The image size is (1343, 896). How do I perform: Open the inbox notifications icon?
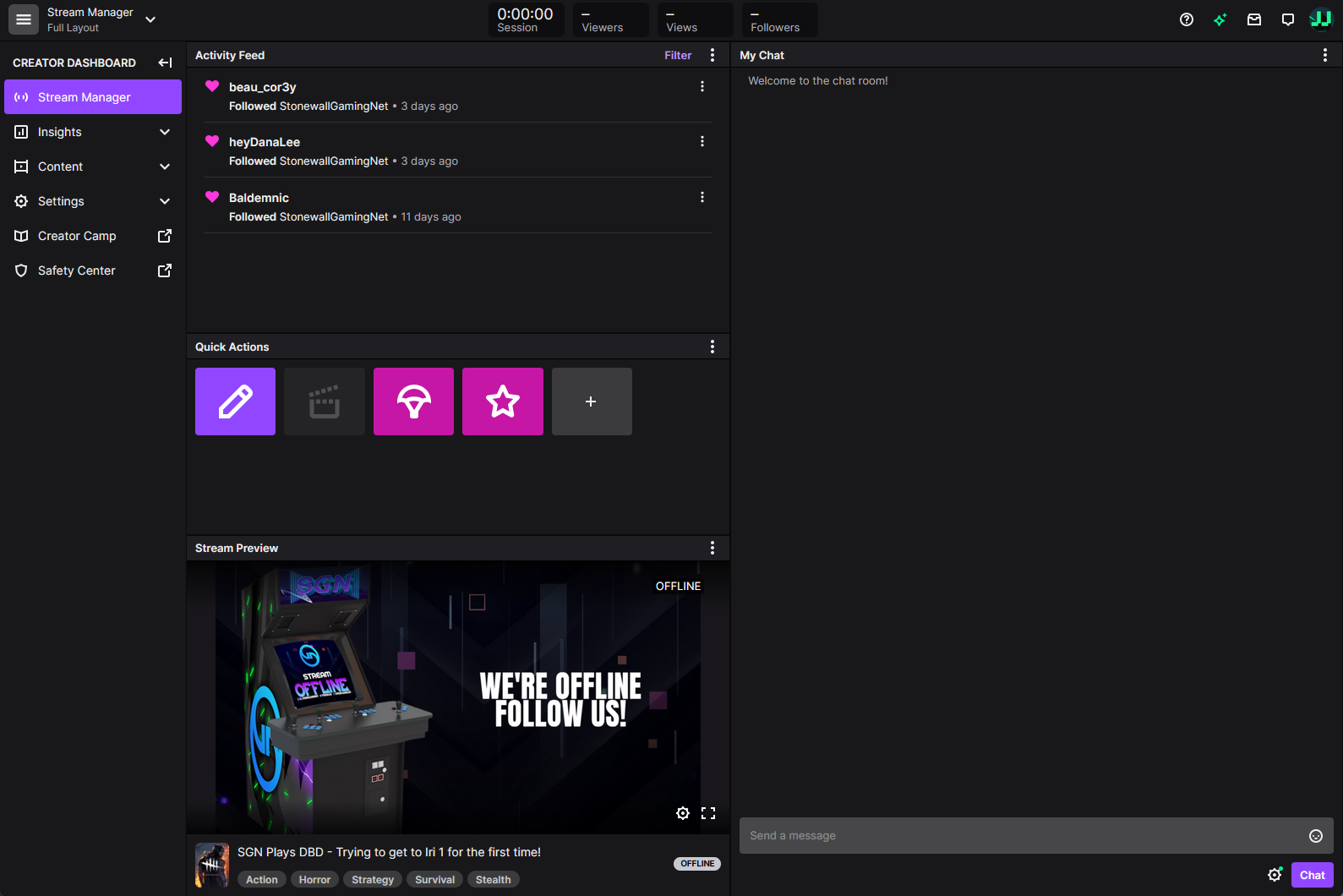pos(1254,19)
